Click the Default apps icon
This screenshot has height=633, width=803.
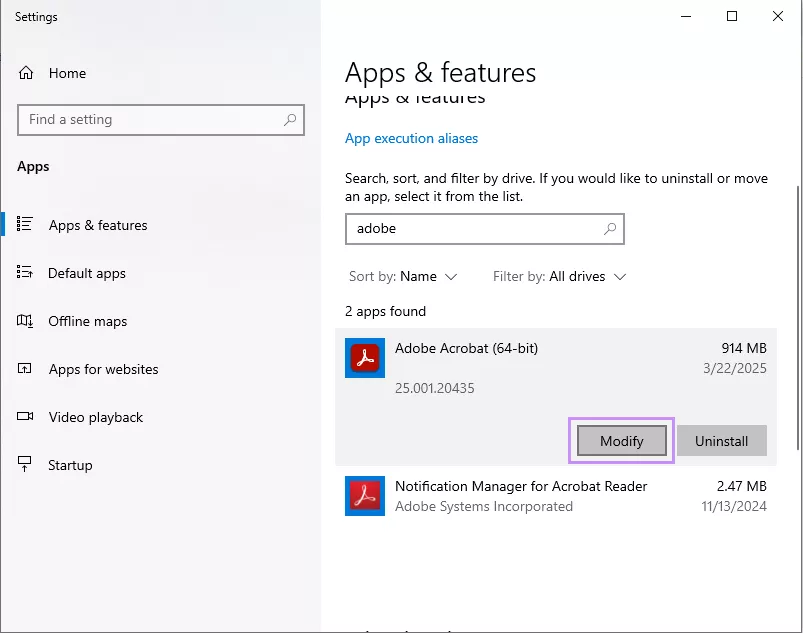click(26, 273)
